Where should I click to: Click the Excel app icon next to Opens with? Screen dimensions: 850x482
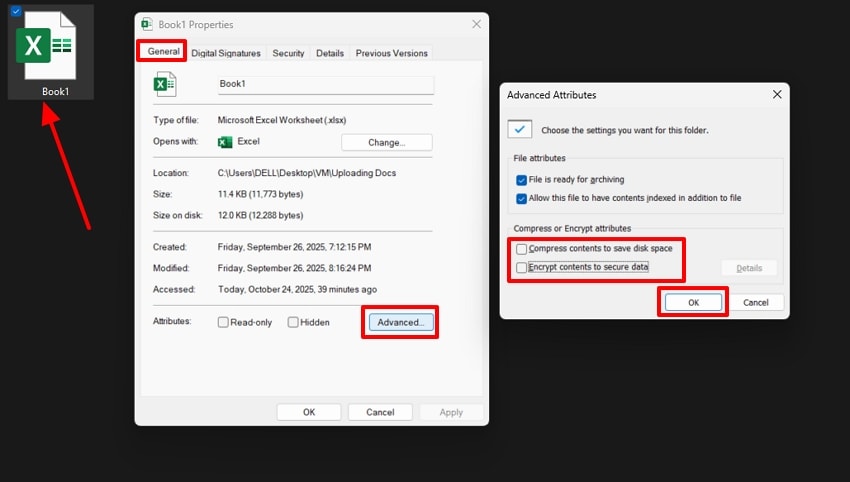(225, 142)
